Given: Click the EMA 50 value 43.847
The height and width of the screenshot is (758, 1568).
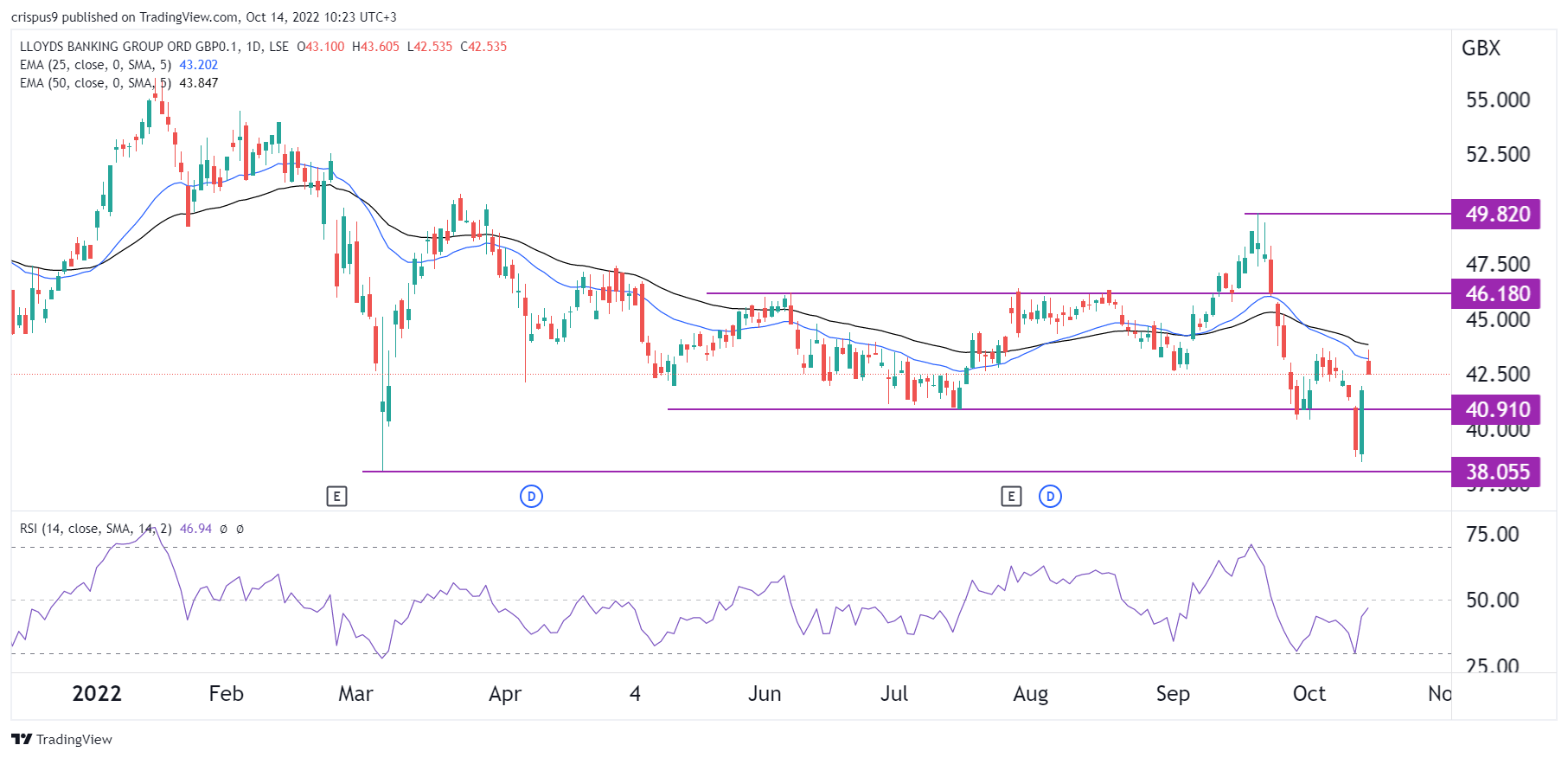Looking at the screenshot, I should (199, 83).
